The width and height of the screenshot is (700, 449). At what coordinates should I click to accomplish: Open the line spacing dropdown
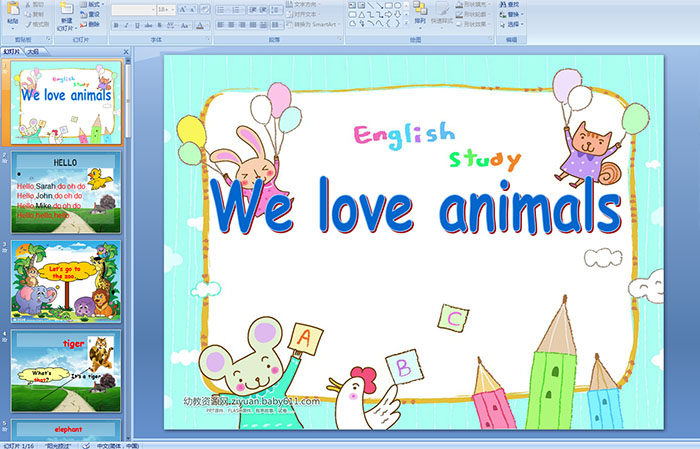pos(276,9)
